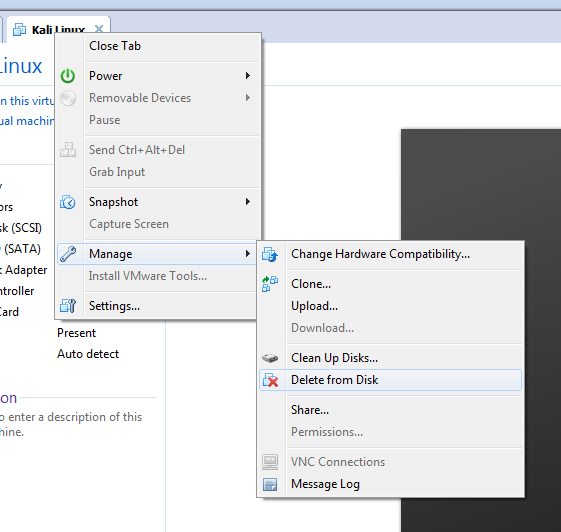Click the Clone icon in submenu
This screenshot has width=561, height=532.
[270, 284]
